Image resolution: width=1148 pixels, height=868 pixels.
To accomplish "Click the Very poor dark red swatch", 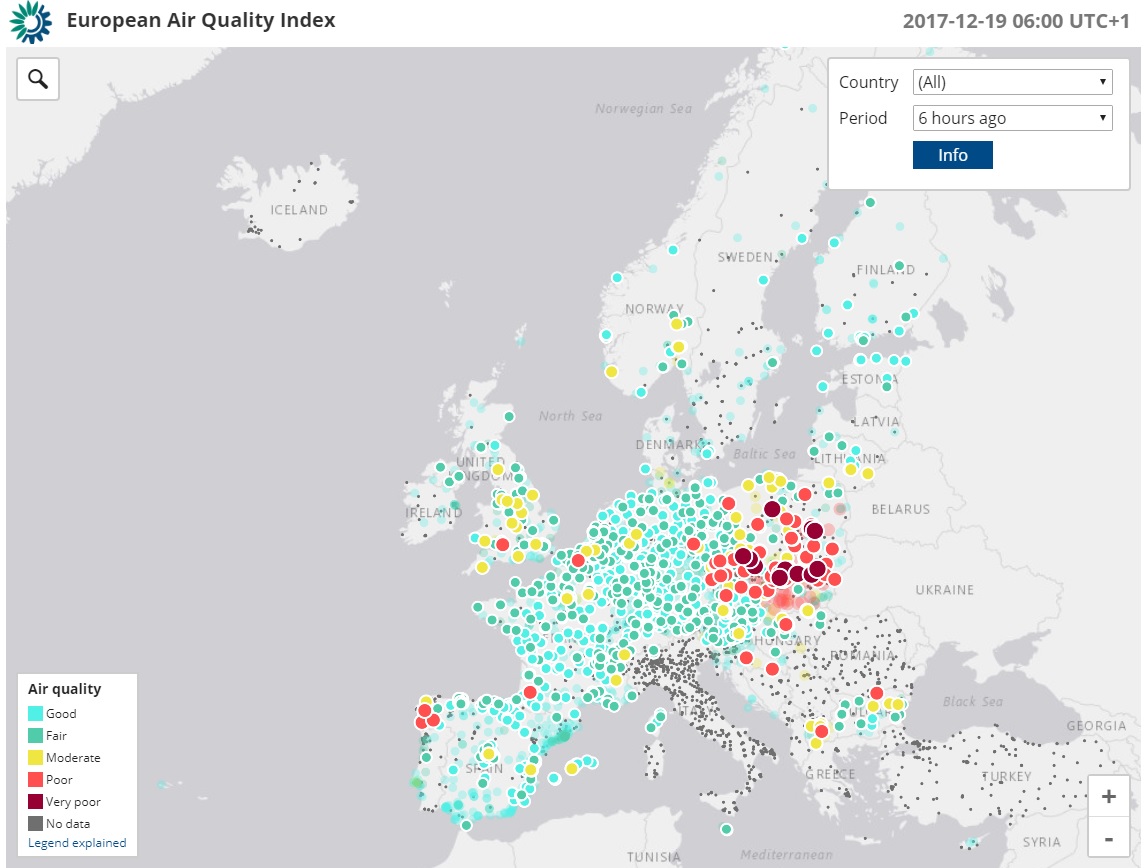I will pyautogui.click(x=35, y=802).
